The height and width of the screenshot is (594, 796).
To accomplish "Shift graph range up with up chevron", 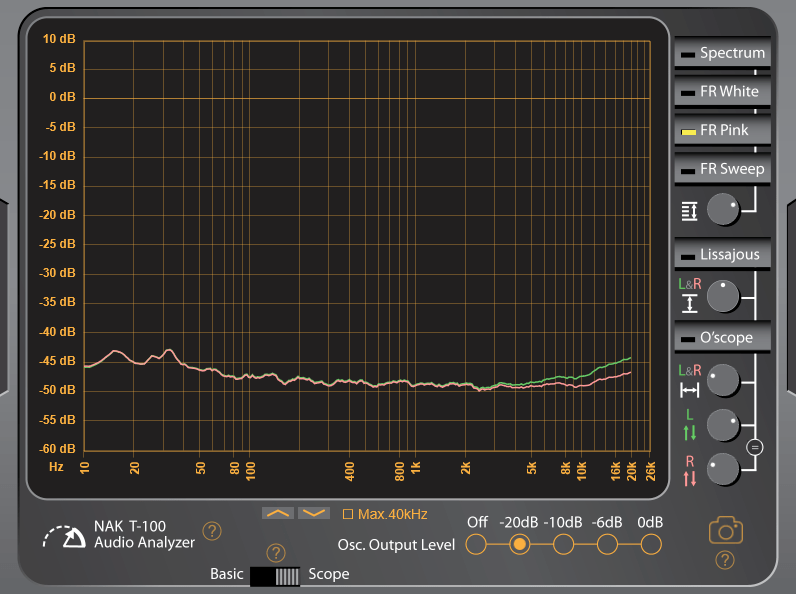I will coord(278,513).
